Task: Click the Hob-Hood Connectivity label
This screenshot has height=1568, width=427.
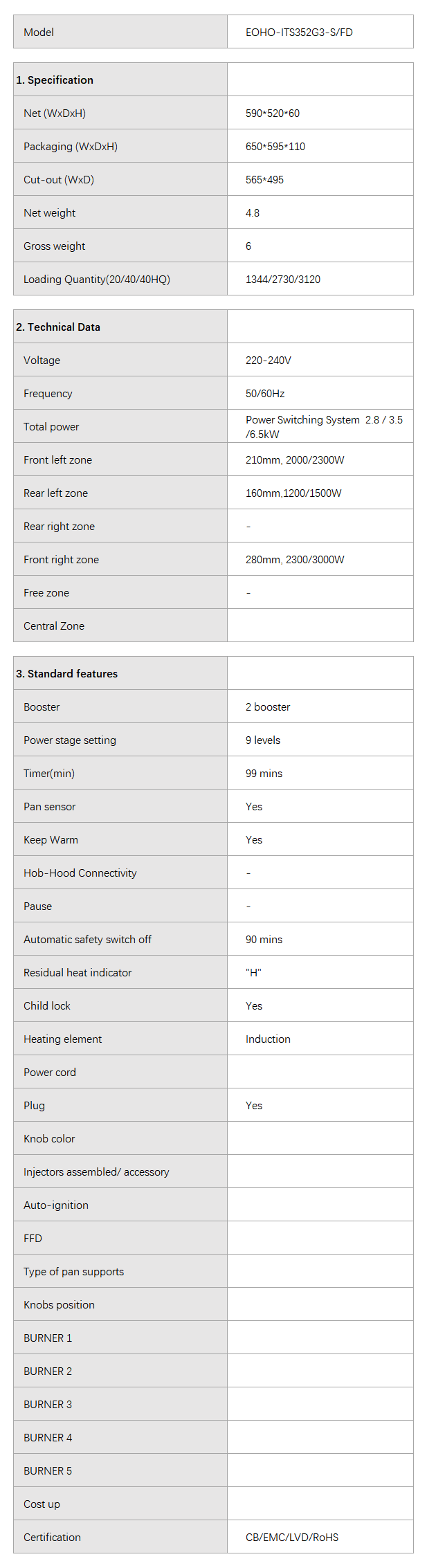Action: [x=80, y=873]
